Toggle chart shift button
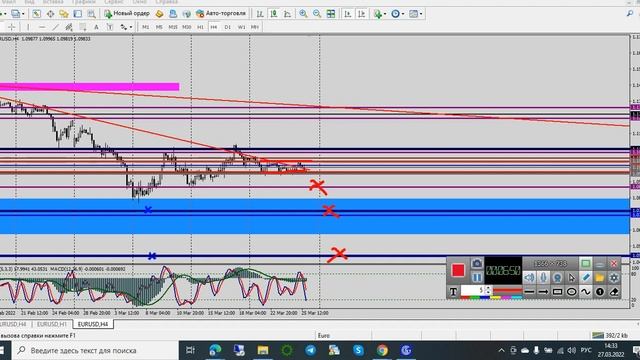This screenshot has width=640, height=360. 361,14
